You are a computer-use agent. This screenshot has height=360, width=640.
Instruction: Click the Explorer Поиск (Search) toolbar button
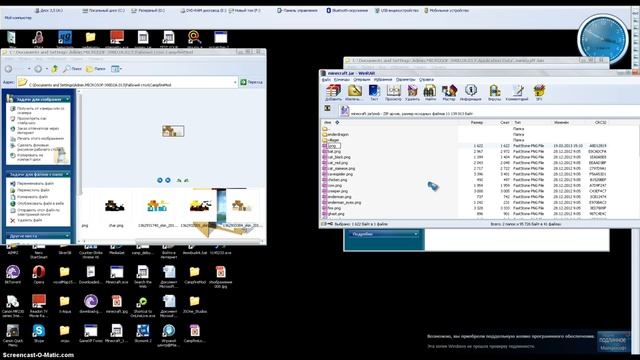pos(72,69)
